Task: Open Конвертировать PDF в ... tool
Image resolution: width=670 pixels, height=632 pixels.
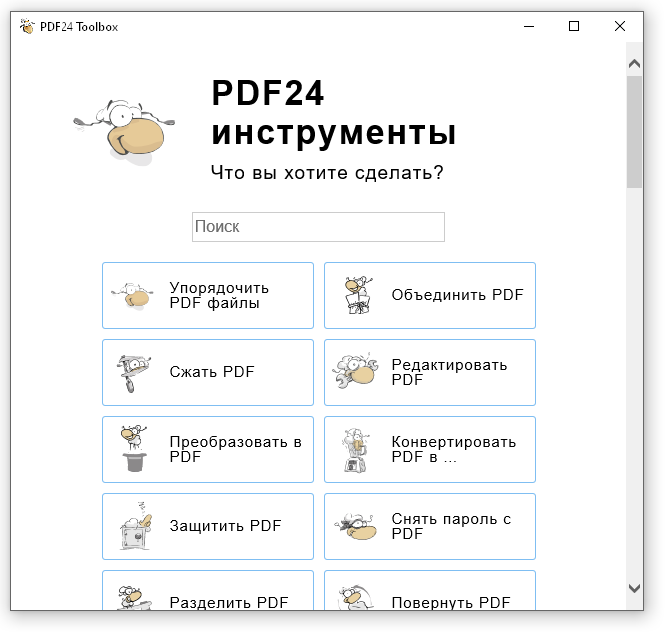Action: click(x=430, y=450)
